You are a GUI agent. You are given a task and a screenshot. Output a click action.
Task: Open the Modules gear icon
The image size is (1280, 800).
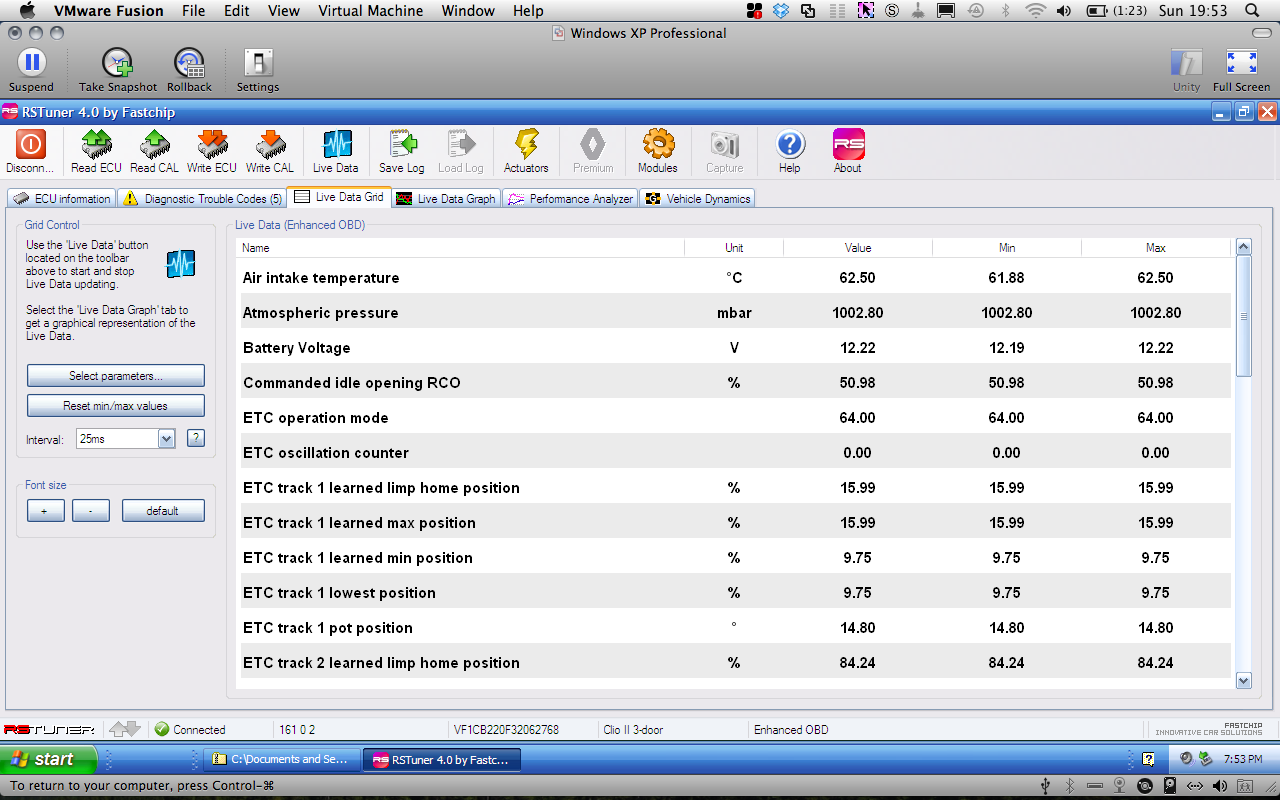click(x=658, y=145)
